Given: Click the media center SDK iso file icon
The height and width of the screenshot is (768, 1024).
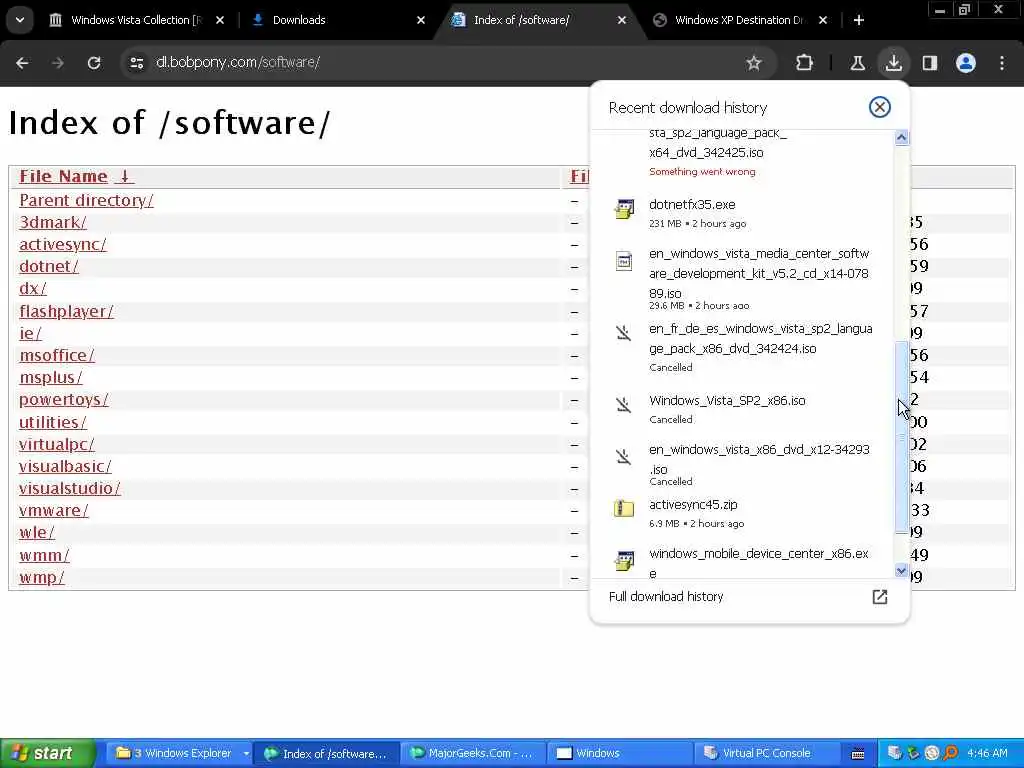Looking at the screenshot, I should click(624, 261).
